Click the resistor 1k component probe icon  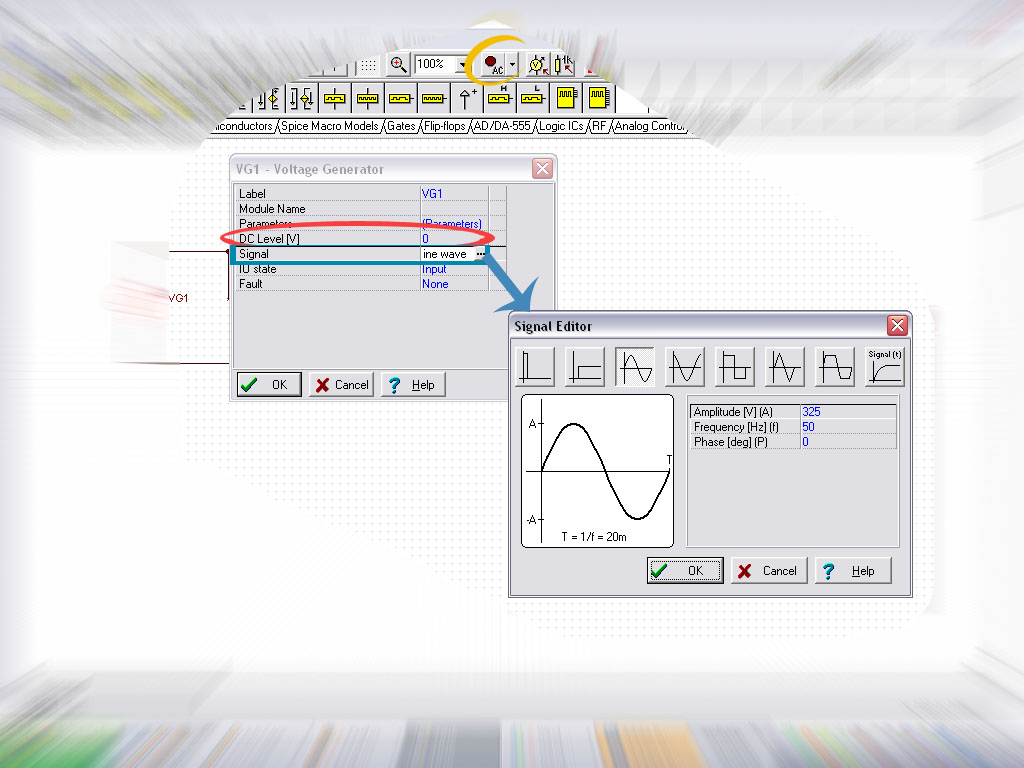564,65
